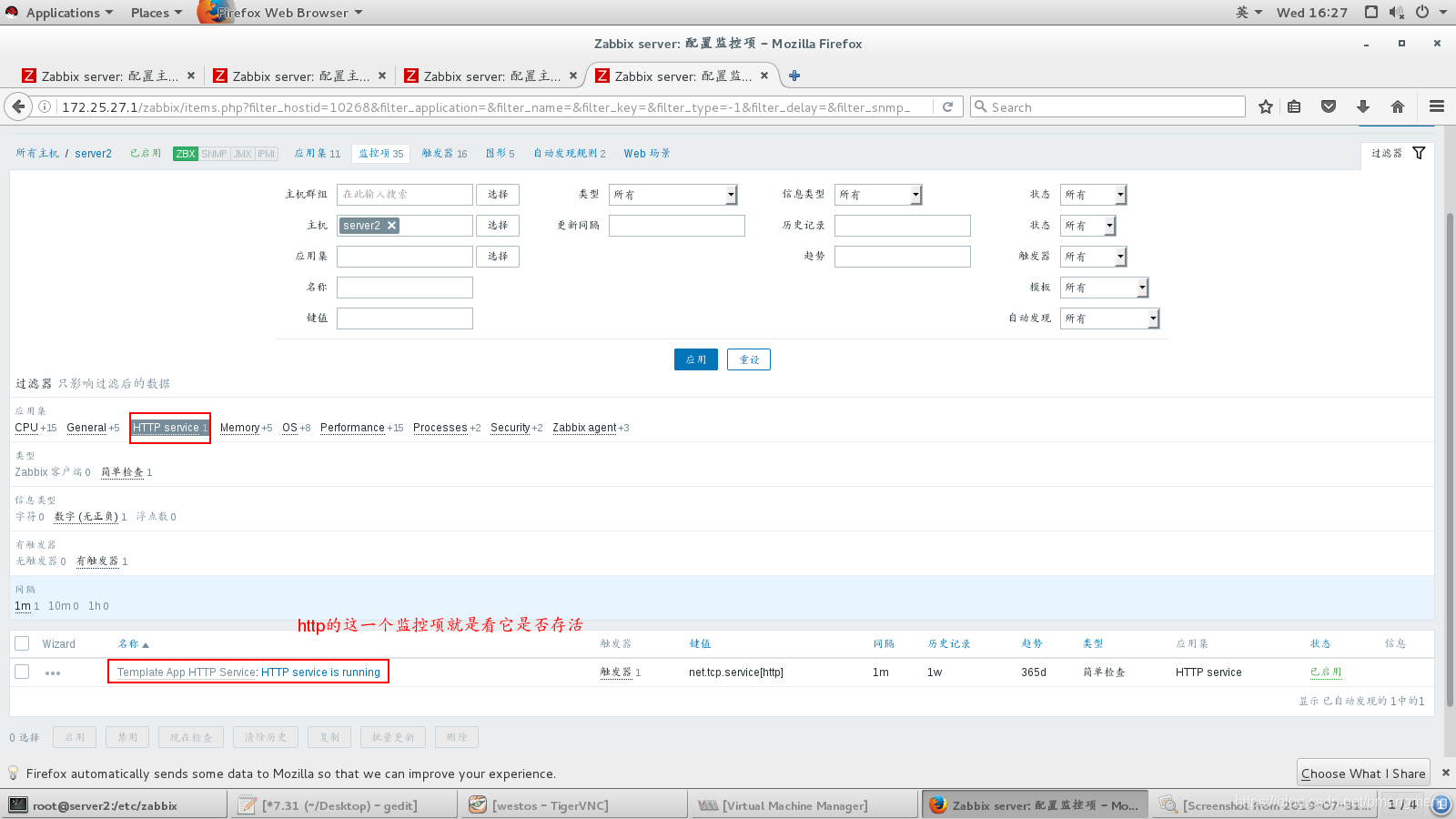Bookmark this page with the star icon
Screen dimensions: 1456x819
1265,106
